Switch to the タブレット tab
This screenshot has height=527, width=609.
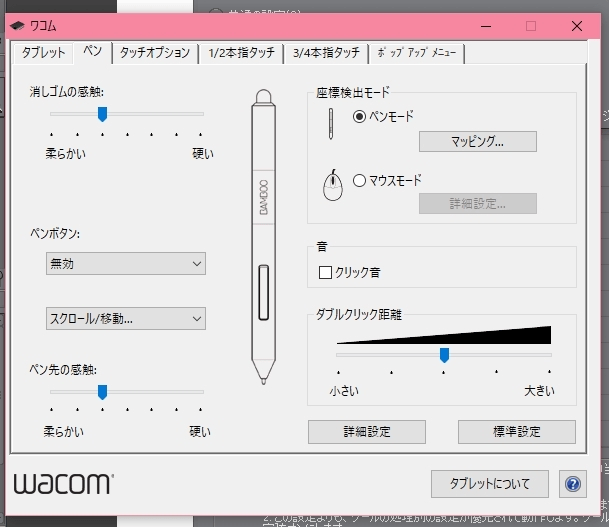[x=43, y=53]
